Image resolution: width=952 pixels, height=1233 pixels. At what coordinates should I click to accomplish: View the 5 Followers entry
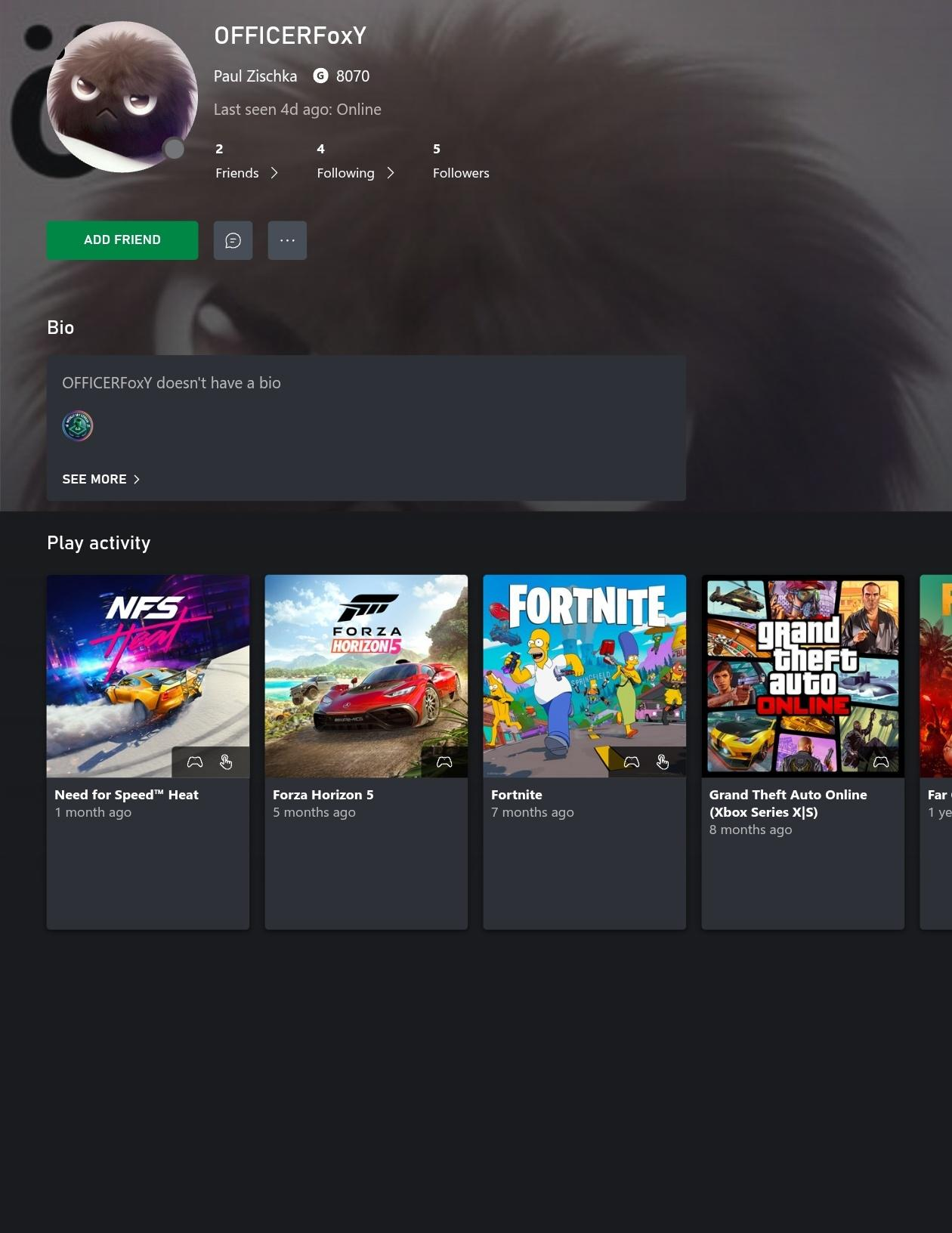[x=461, y=161]
